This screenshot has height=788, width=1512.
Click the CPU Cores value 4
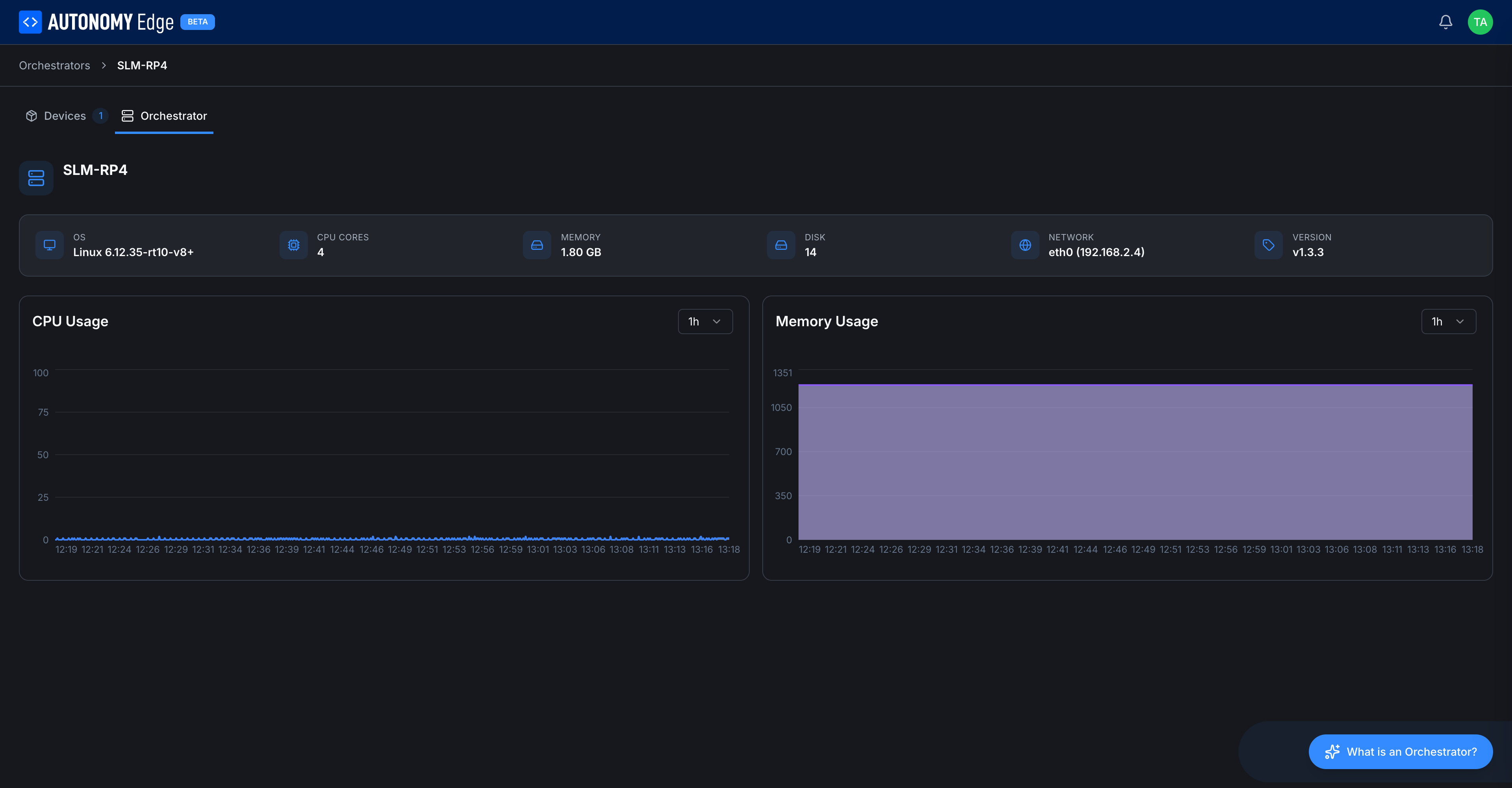click(321, 252)
